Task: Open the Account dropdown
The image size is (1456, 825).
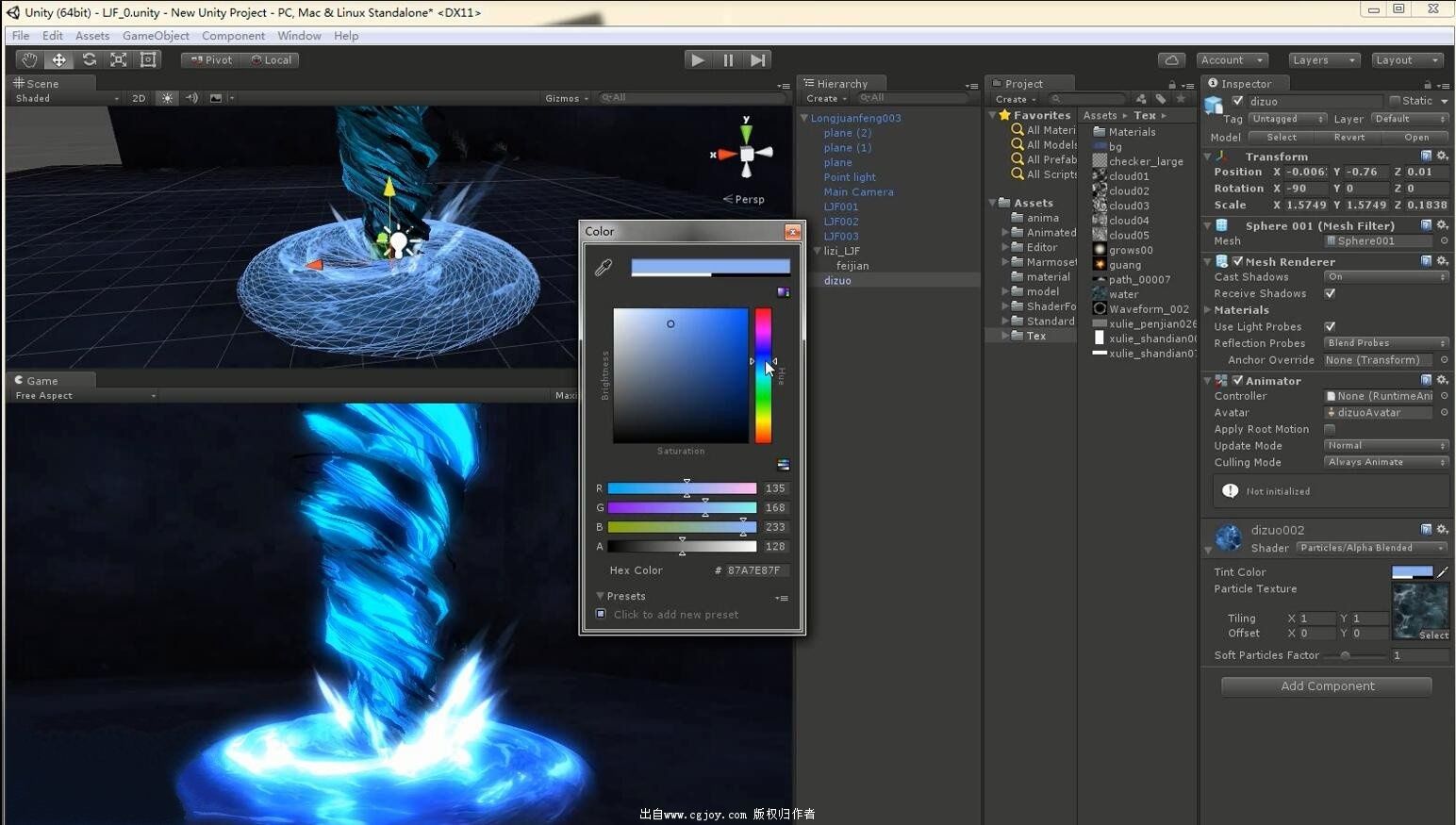Action: click(1232, 59)
